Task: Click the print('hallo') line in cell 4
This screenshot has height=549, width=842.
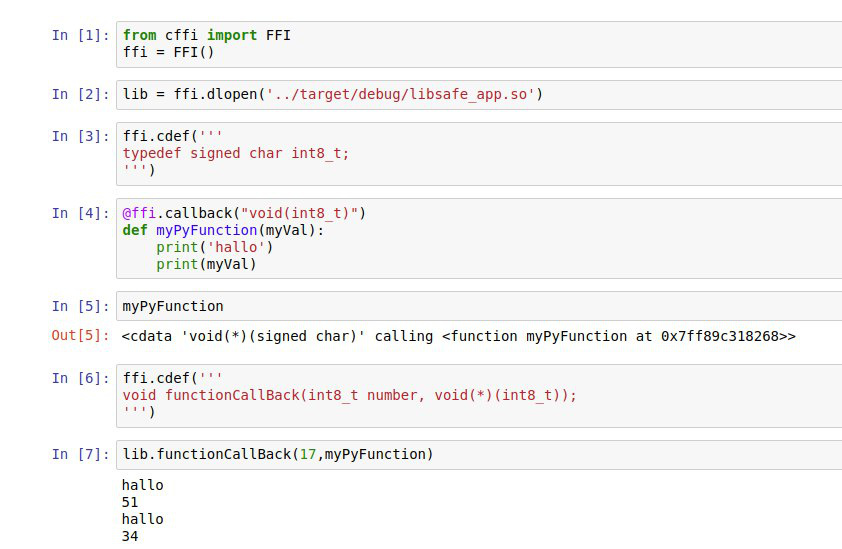Action: pyautogui.click(x=214, y=247)
